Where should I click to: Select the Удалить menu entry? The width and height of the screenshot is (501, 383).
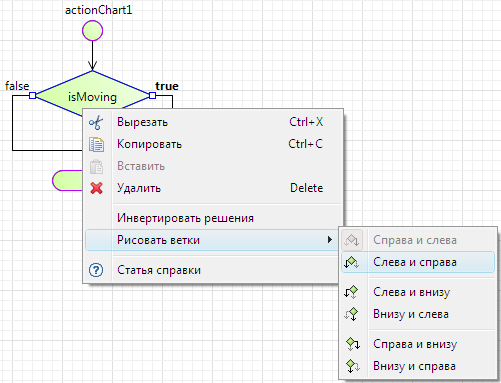[x=213, y=188]
